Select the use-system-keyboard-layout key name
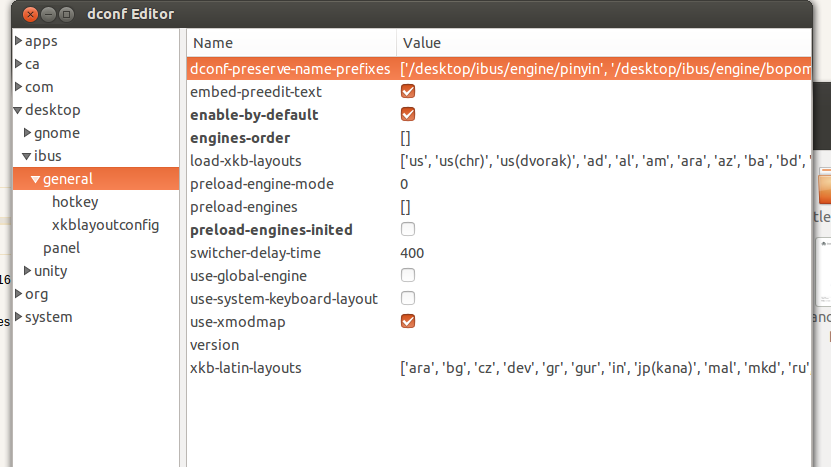 point(284,299)
